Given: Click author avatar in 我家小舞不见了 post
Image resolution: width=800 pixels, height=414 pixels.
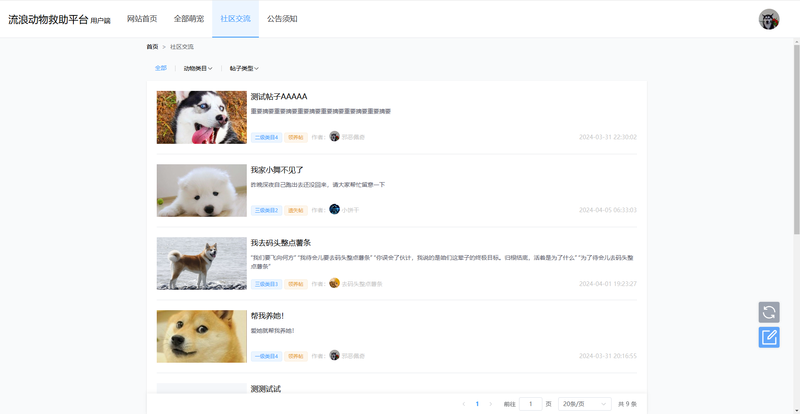Looking at the screenshot, I should 334,209.
